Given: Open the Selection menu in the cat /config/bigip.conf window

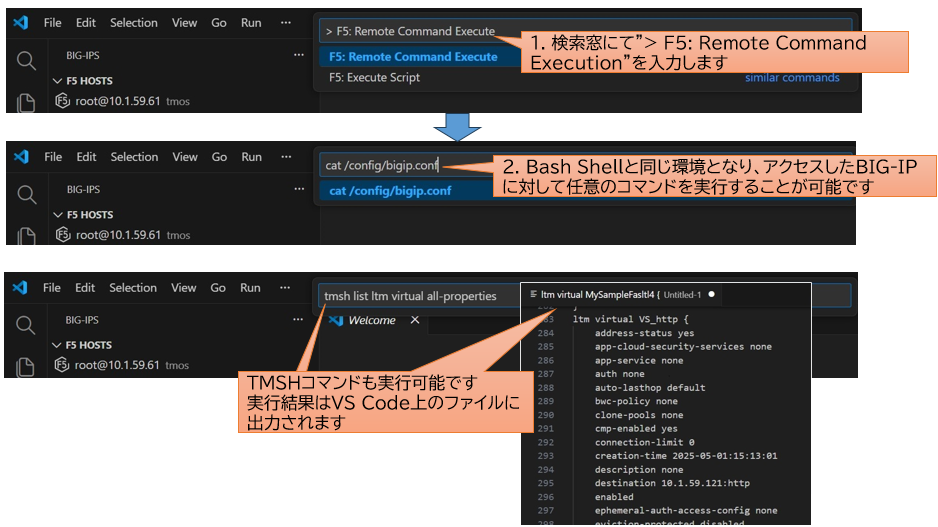Looking at the screenshot, I should click(134, 157).
